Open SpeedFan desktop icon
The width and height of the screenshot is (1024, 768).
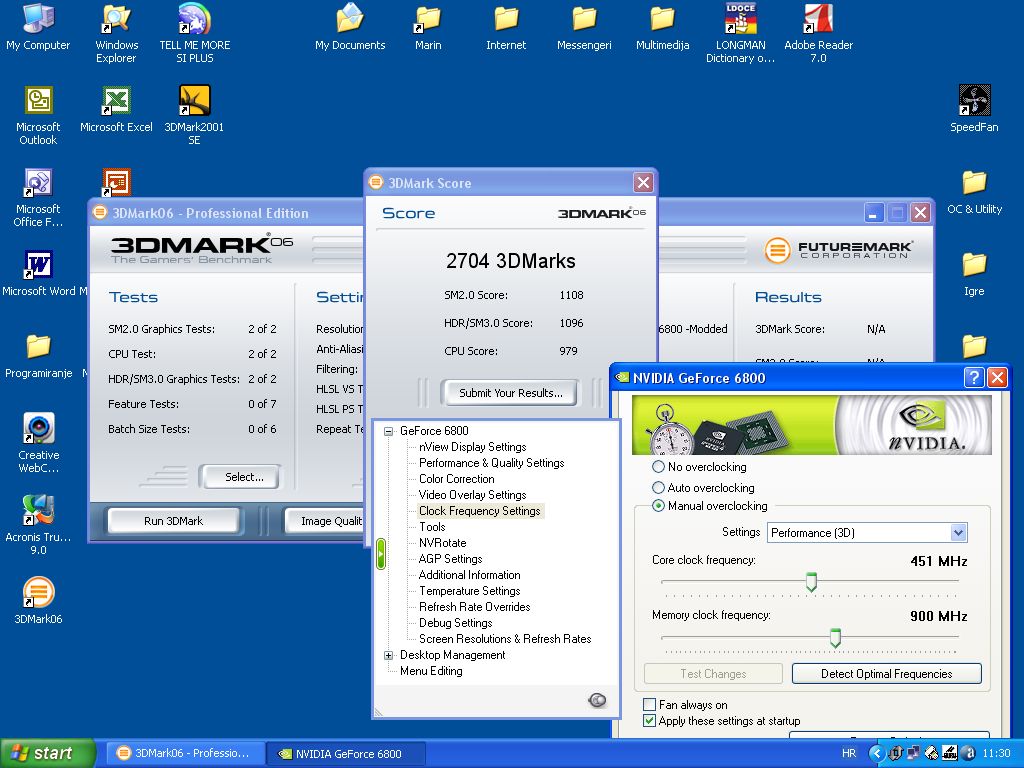click(x=974, y=110)
